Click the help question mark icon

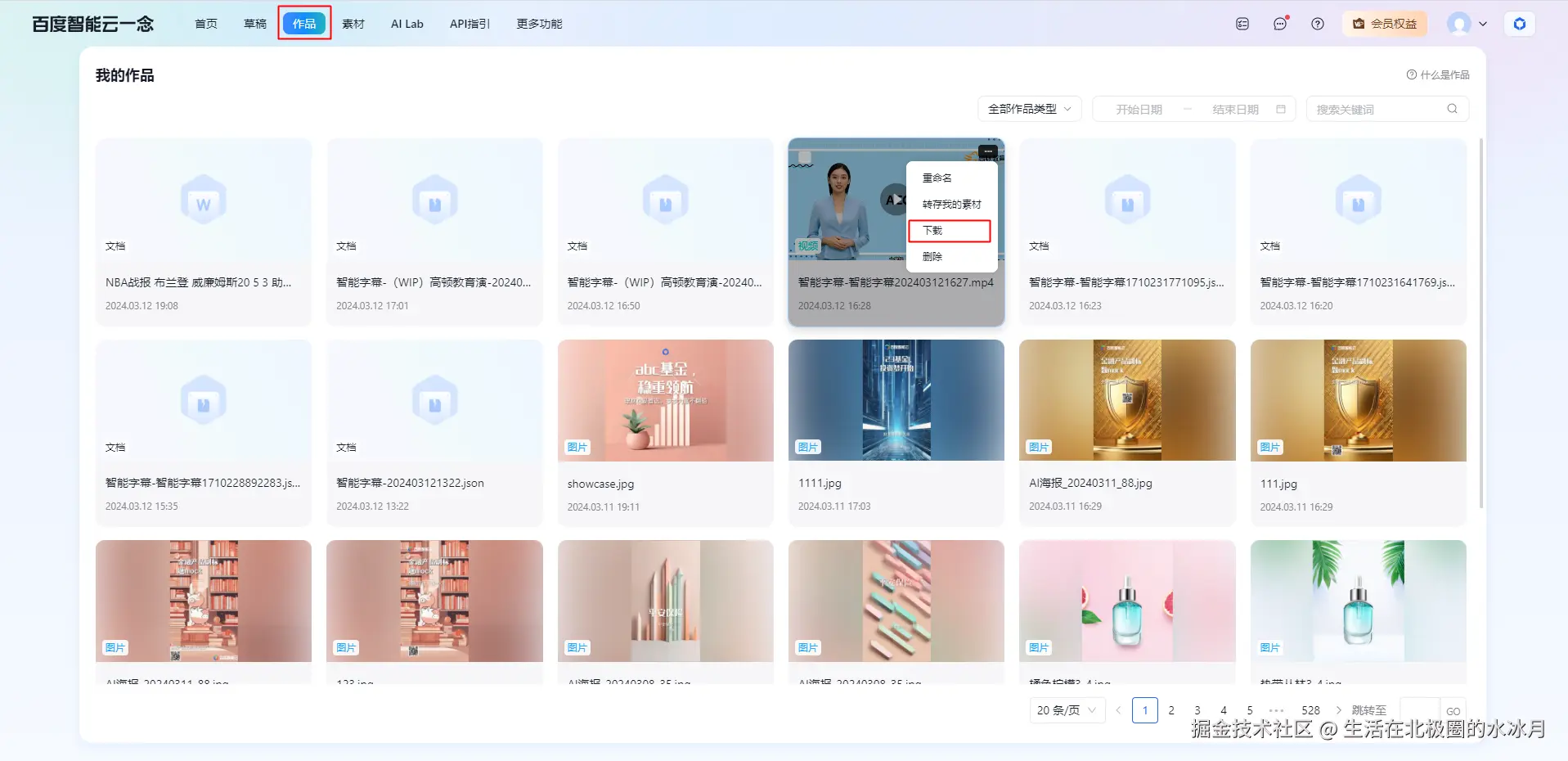[x=1317, y=24]
